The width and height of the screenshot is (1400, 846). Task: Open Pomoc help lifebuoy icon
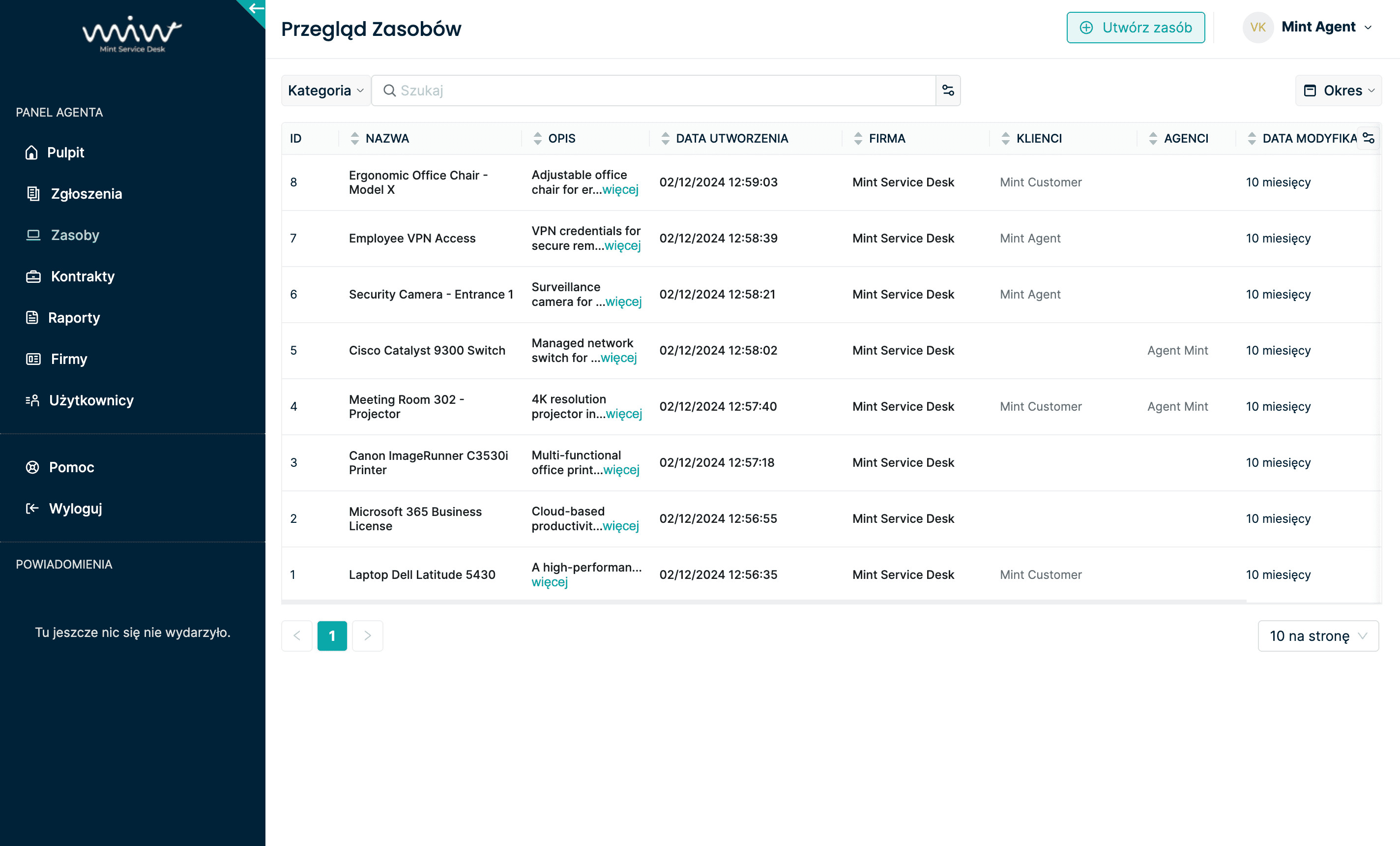tap(32, 467)
